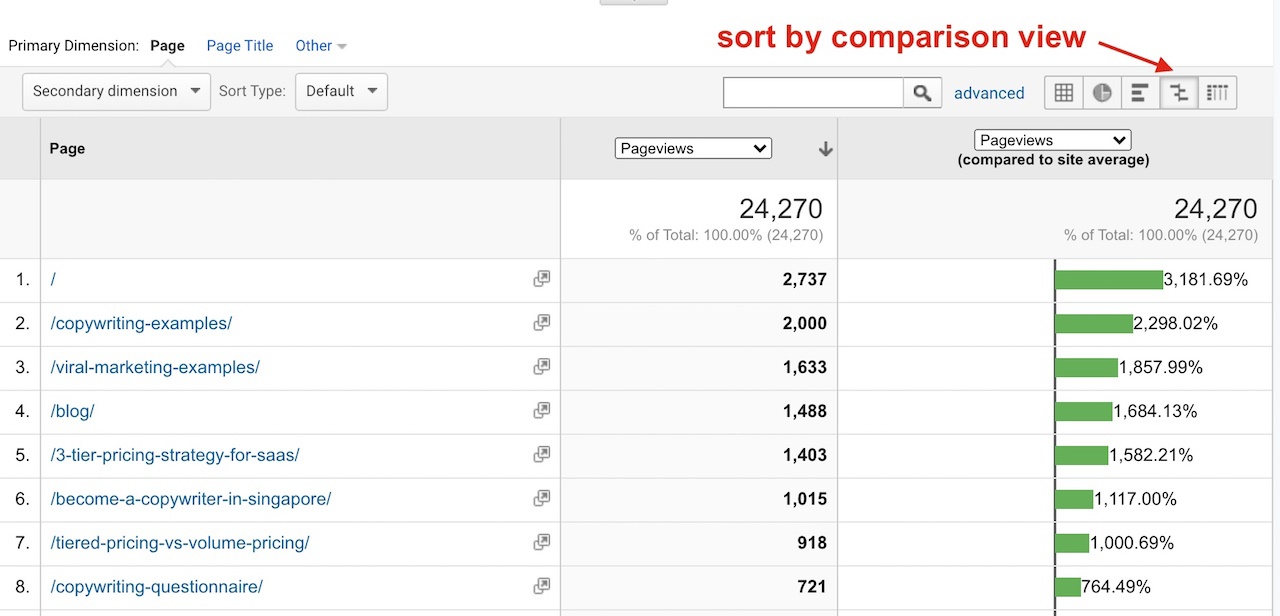Open /copywriting-examples/ external link icon
Viewport: 1280px width, 616px height.
point(541,323)
